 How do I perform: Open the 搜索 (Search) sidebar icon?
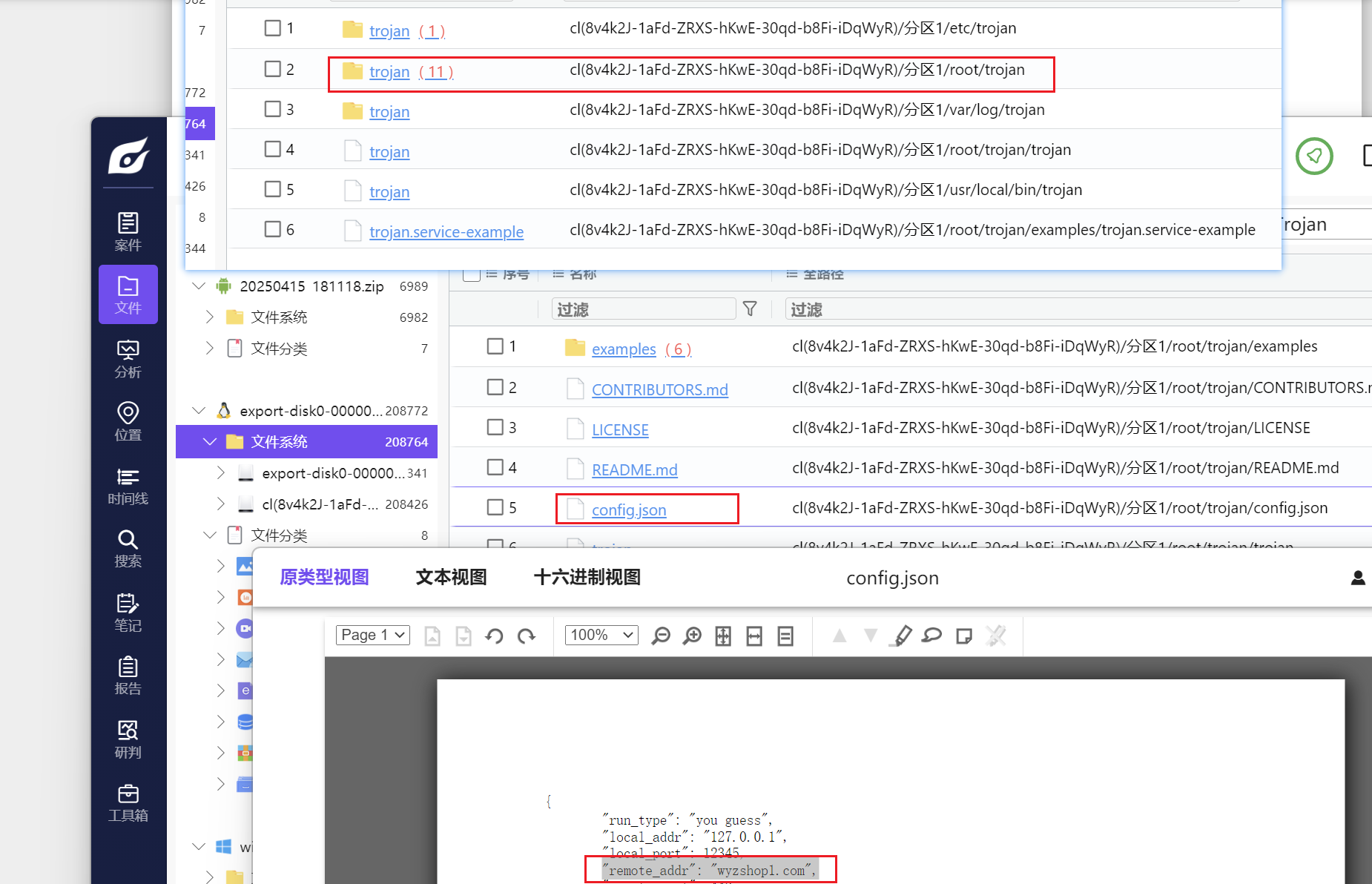pyautogui.click(x=128, y=548)
